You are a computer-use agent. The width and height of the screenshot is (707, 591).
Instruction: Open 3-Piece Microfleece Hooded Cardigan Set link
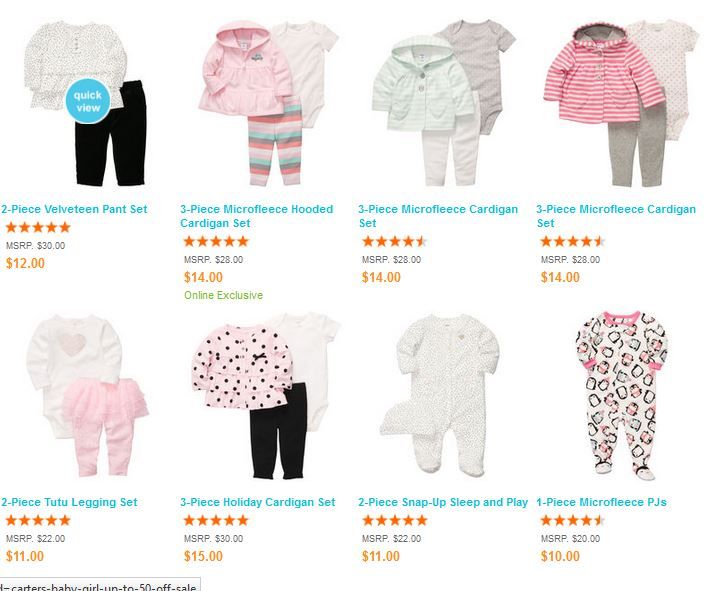point(257,216)
